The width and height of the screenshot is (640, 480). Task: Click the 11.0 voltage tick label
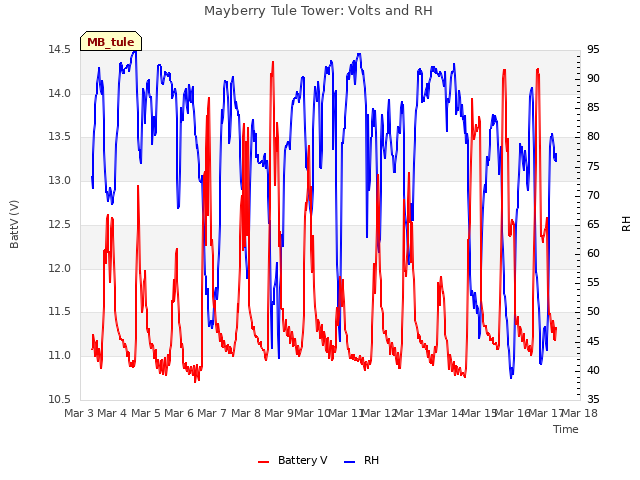pyautogui.click(x=59, y=356)
